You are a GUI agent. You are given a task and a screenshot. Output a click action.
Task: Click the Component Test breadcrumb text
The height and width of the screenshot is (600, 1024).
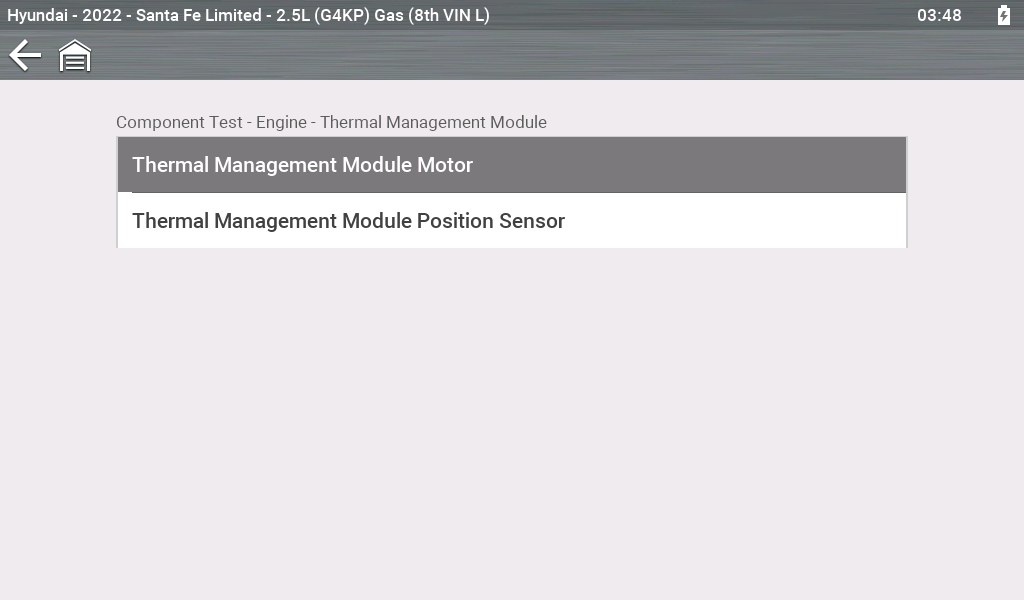coord(179,122)
